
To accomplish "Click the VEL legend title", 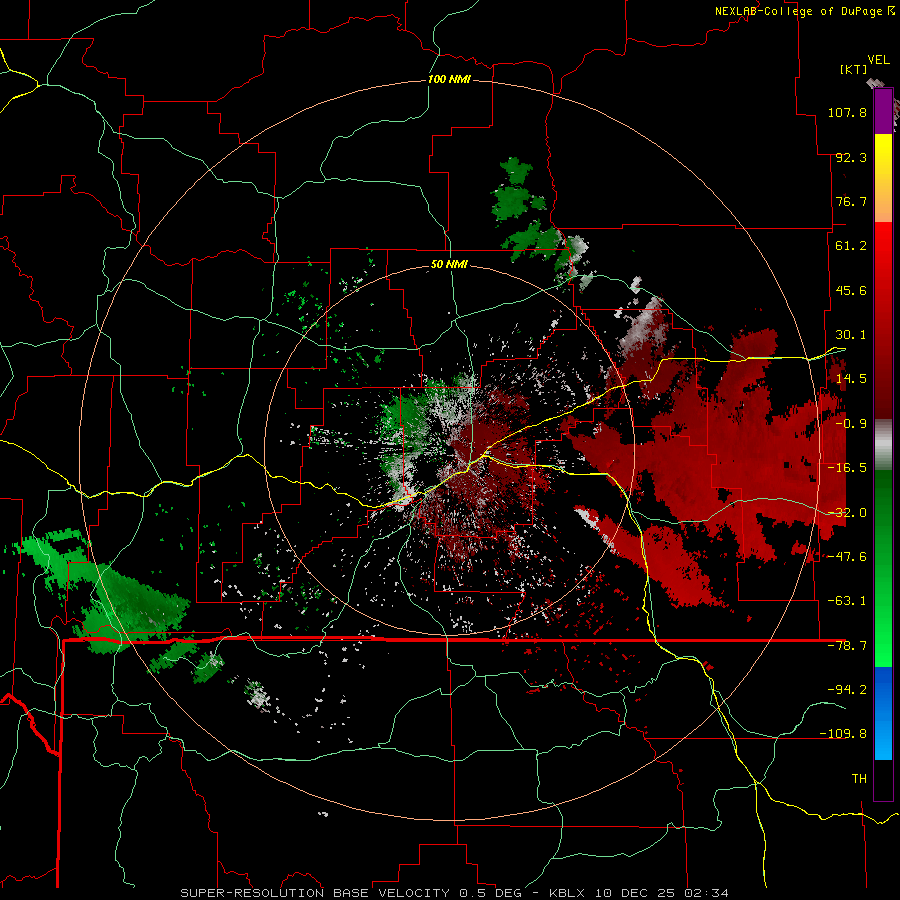I will point(878,60).
